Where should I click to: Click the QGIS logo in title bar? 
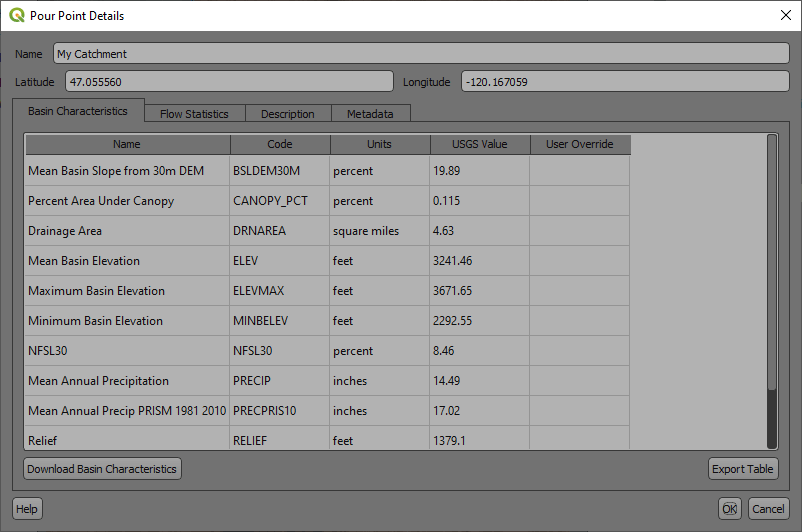click(16, 15)
